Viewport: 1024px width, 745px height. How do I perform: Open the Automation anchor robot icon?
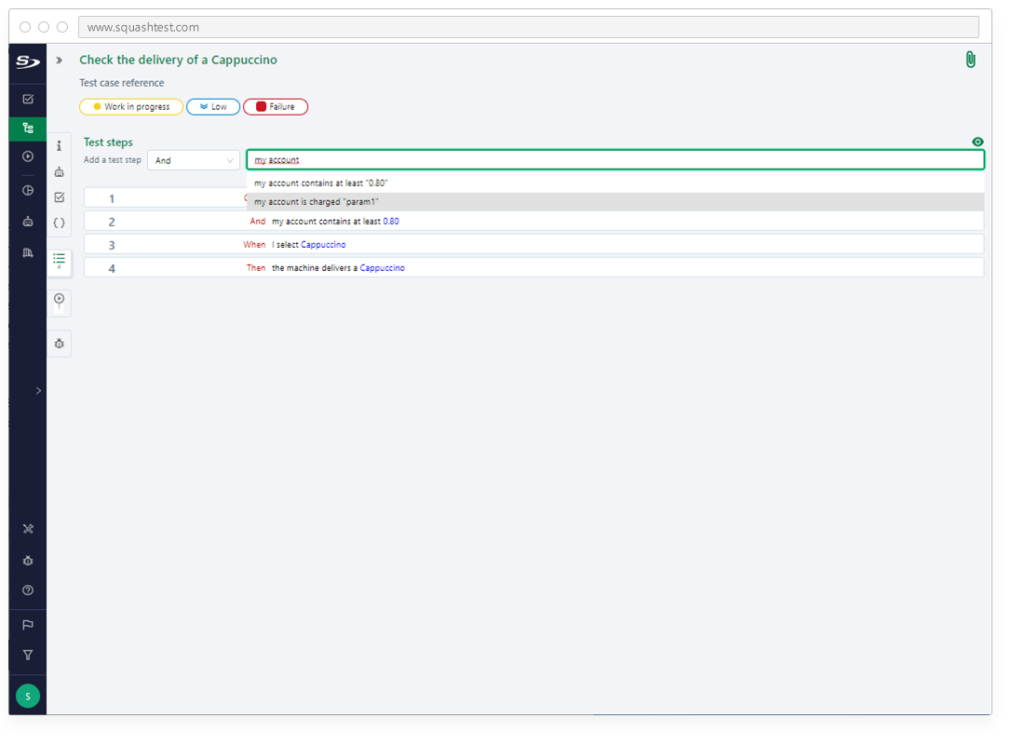pyautogui.click(x=59, y=172)
